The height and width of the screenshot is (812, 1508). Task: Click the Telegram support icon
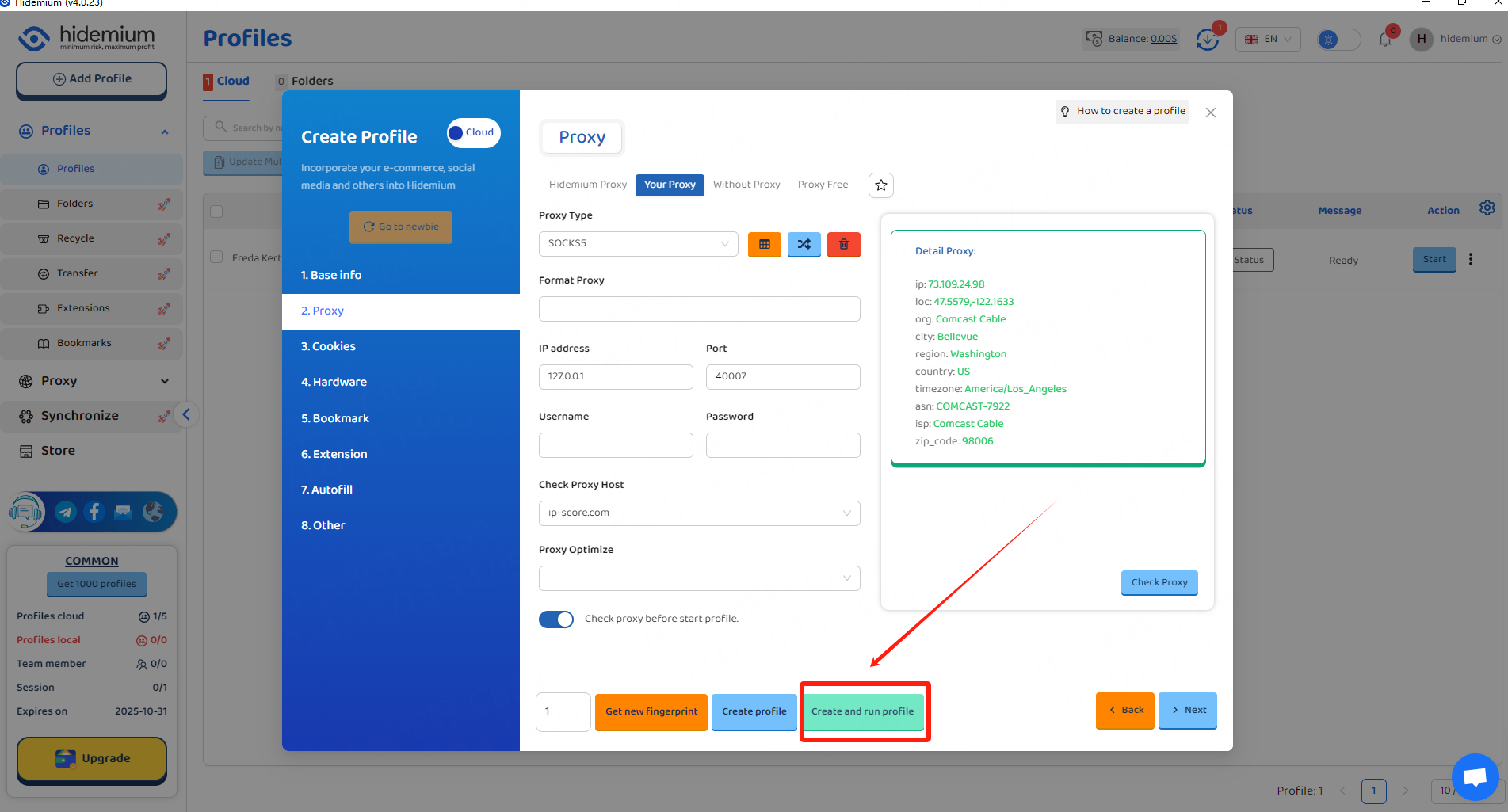click(66, 512)
